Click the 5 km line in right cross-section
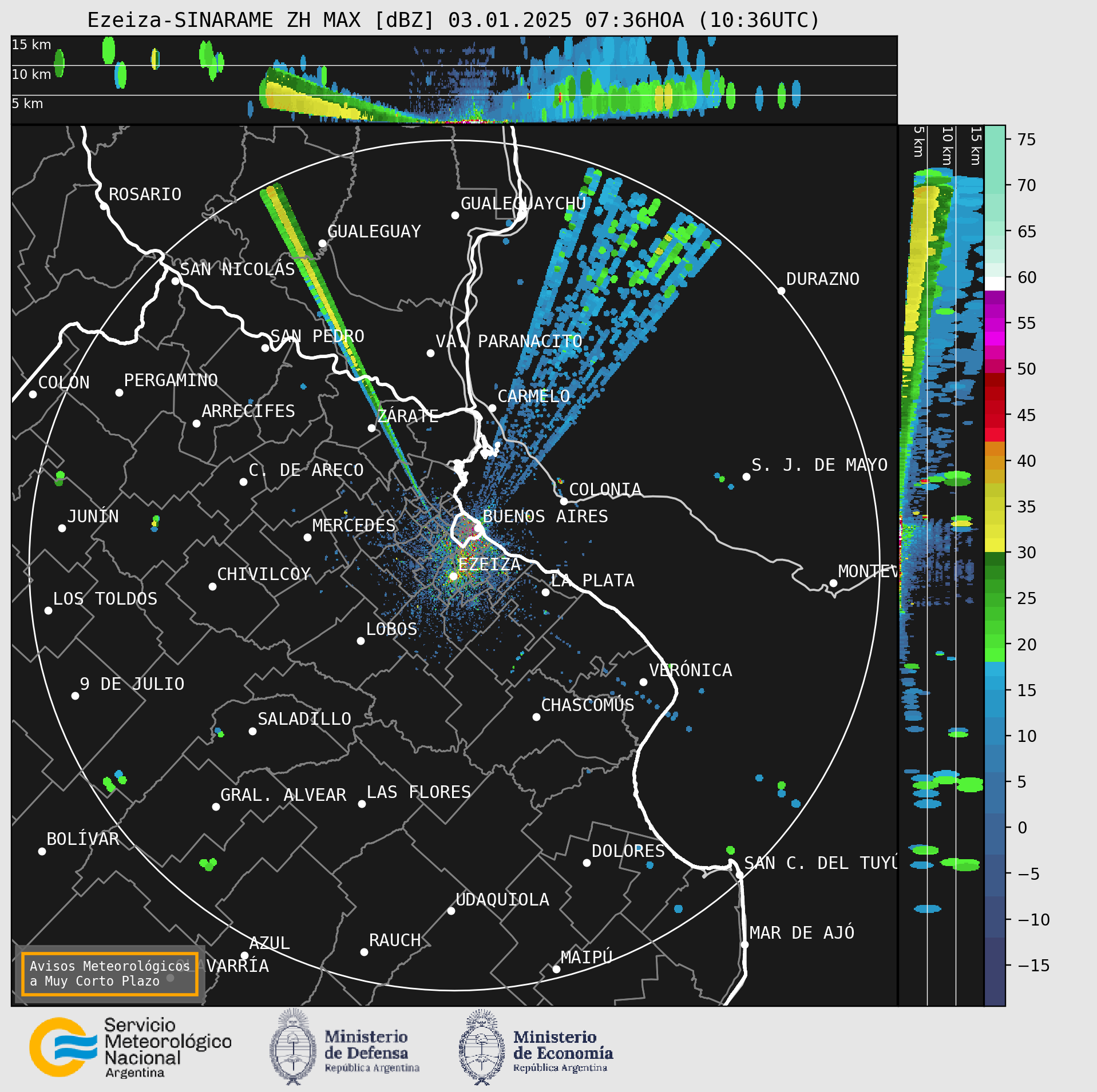This screenshot has width=1097, height=1092. click(x=927, y=565)
